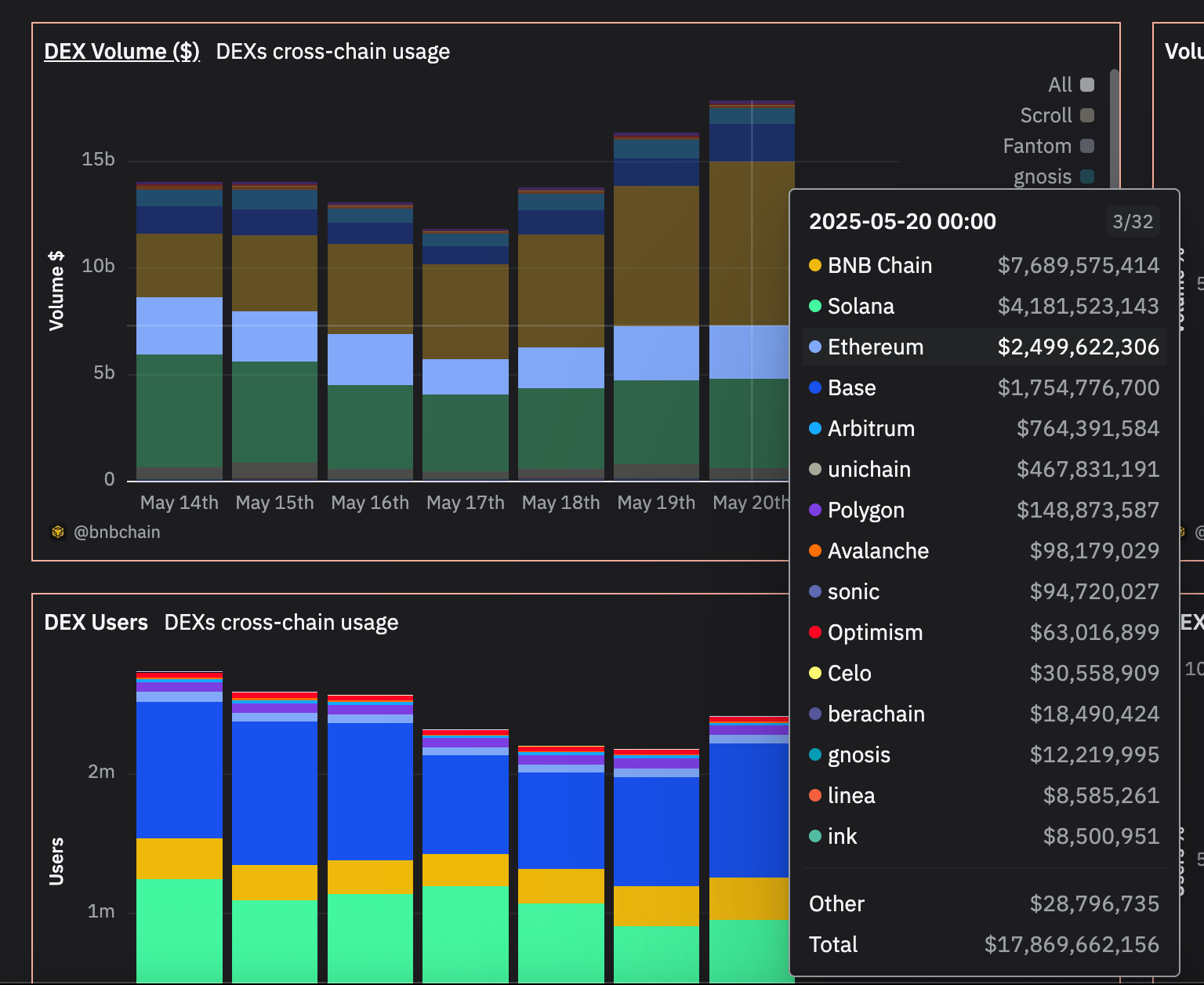Click Arbitrum value $764,391,584

click(x=1088, y=429)
